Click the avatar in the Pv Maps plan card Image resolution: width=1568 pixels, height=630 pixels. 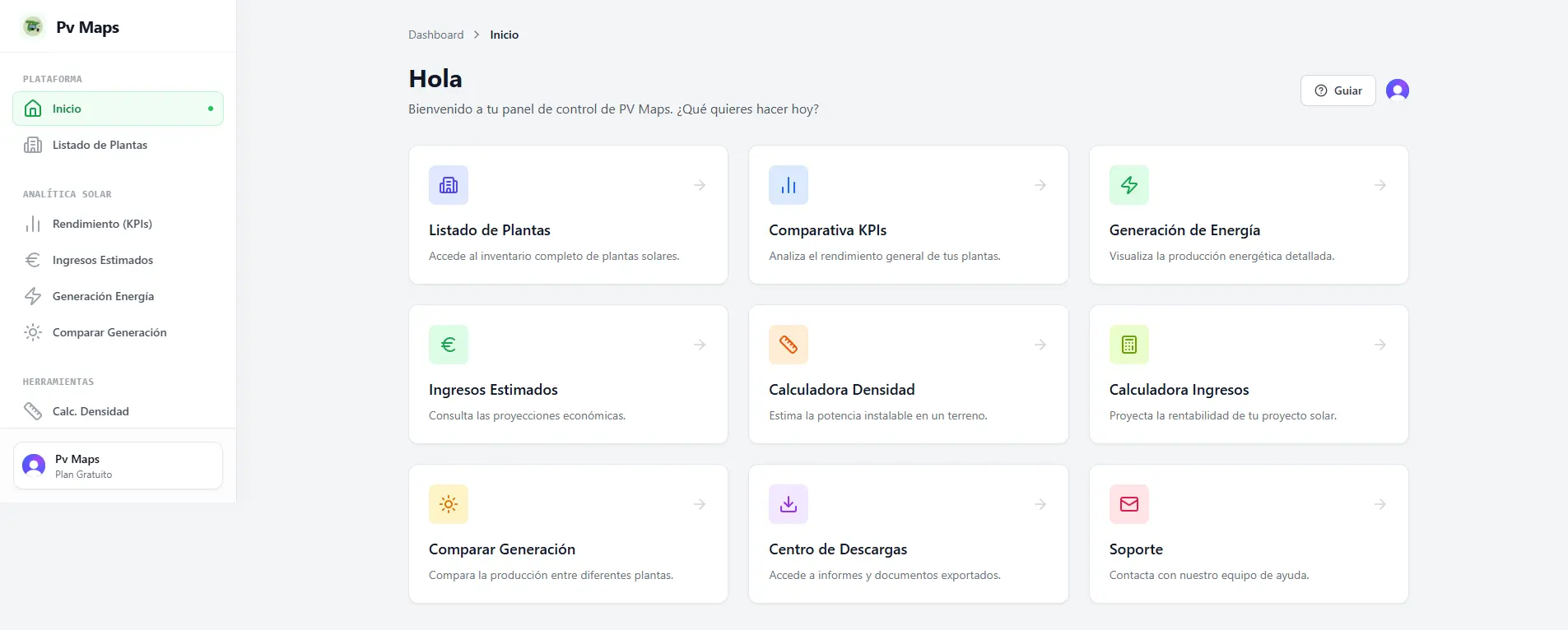(x=34, y=466)
